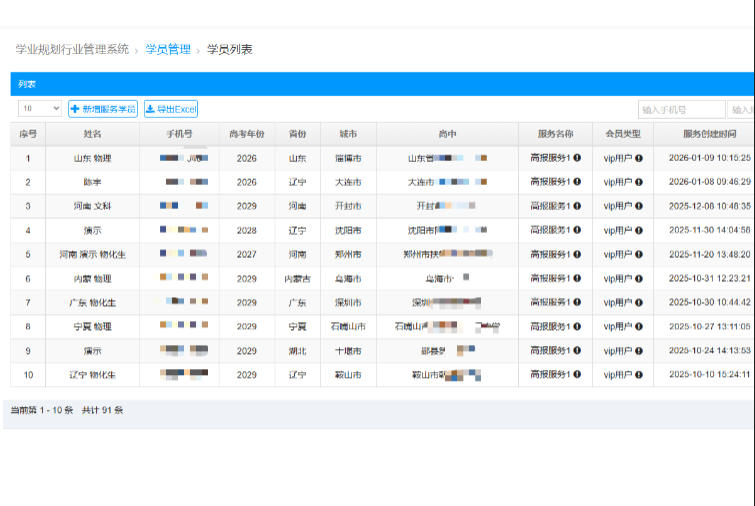755x506 pixels.
Task: Click the 省份 column header
Action: pyautogui.click(x=298, y=134)
